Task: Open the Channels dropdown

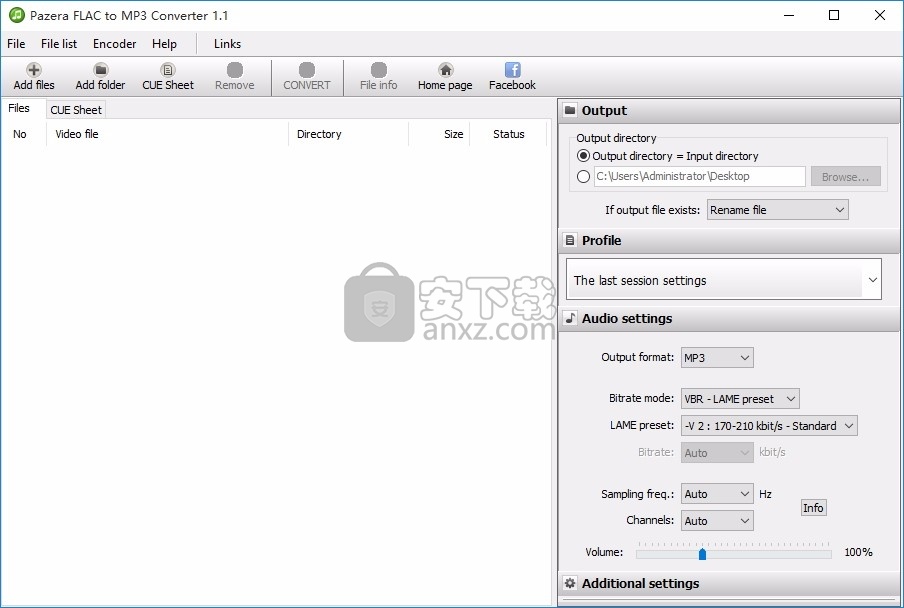Action: (717, 520)
